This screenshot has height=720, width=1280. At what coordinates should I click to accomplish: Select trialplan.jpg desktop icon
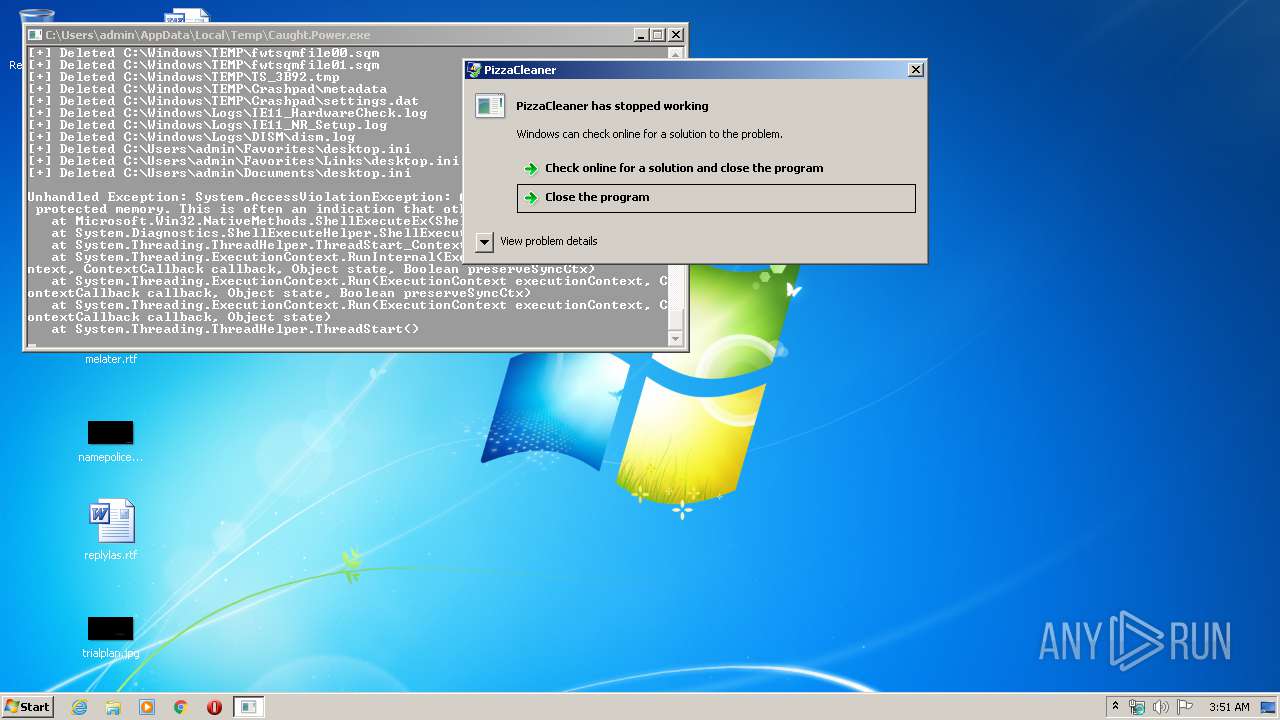click(110, 629)
